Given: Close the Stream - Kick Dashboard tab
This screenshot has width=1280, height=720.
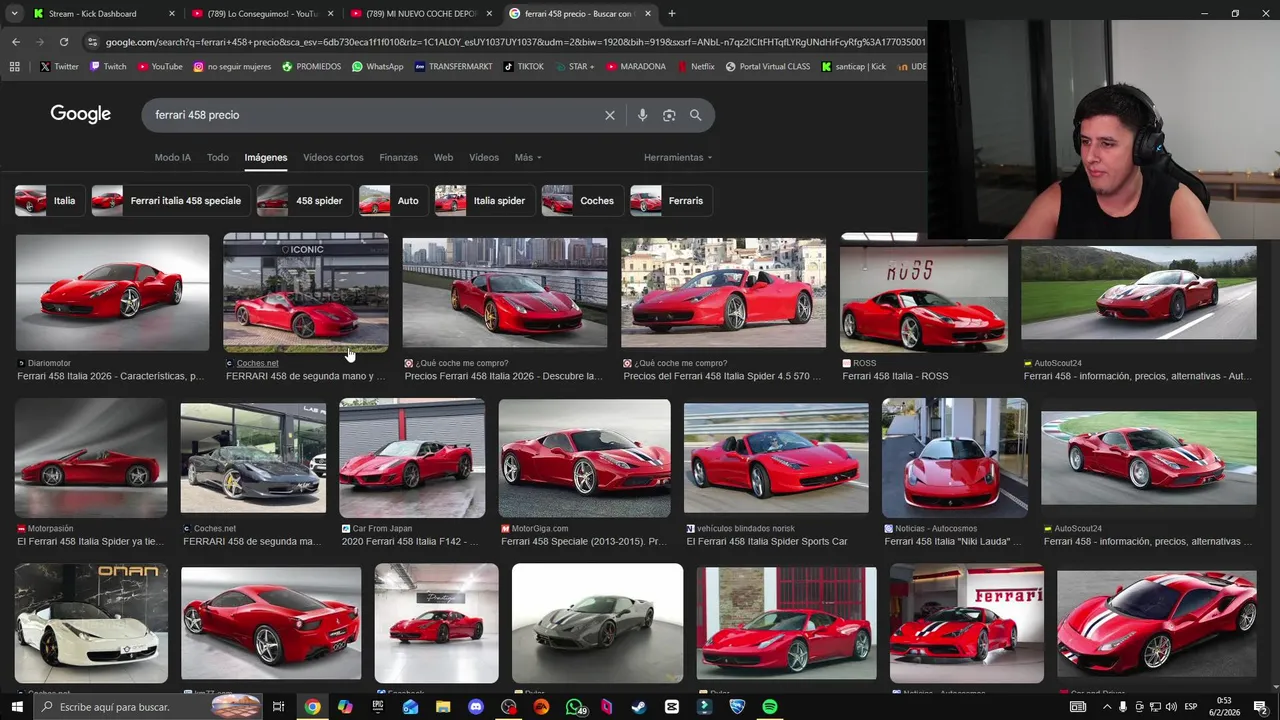Looking at the screenshot, I should 172,14.
